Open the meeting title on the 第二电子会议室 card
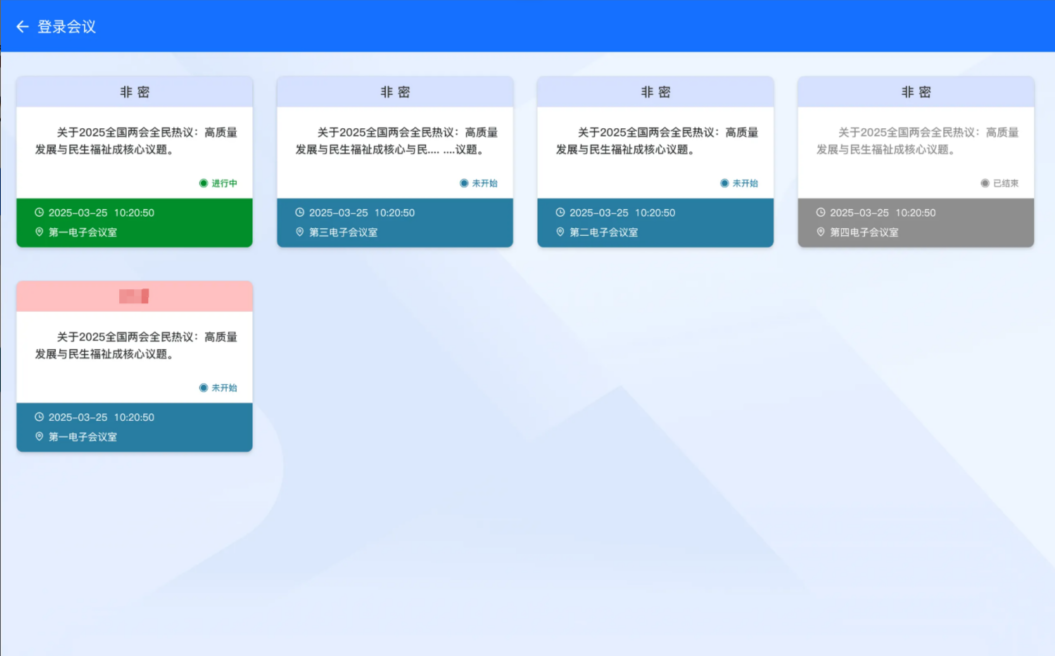1055x656 pixels. coord(657,141)
